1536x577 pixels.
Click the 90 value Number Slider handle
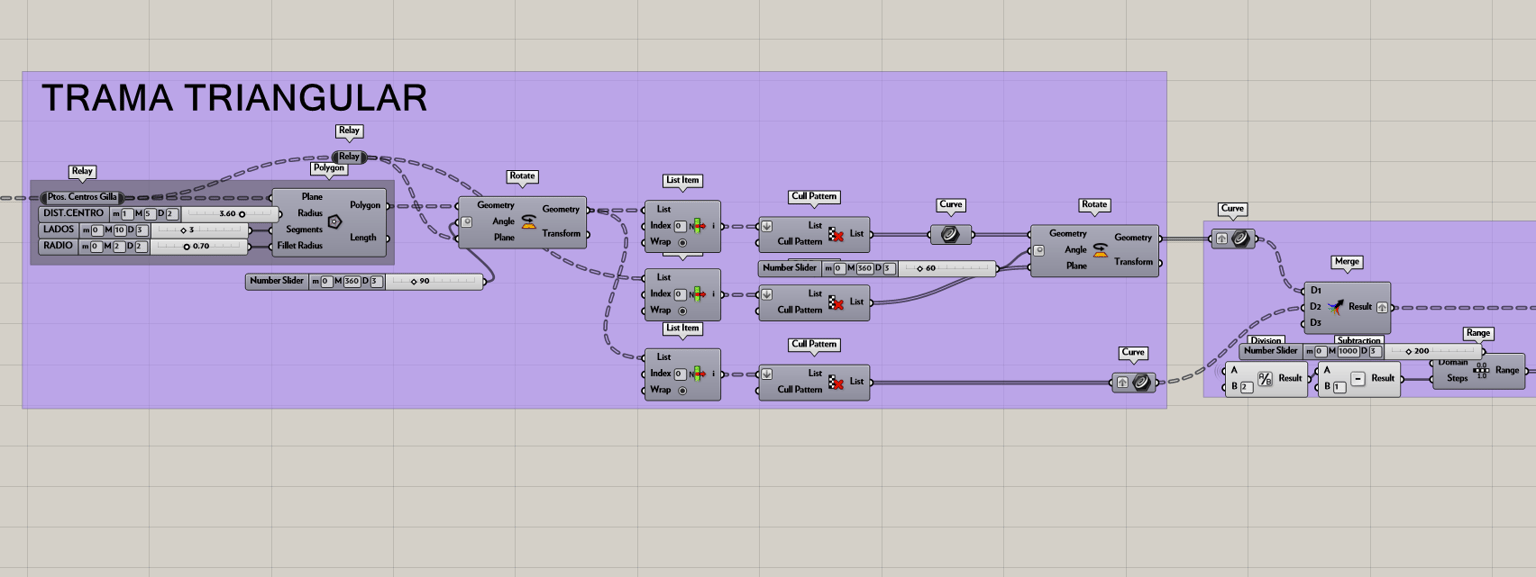click(x=414, y=282)
